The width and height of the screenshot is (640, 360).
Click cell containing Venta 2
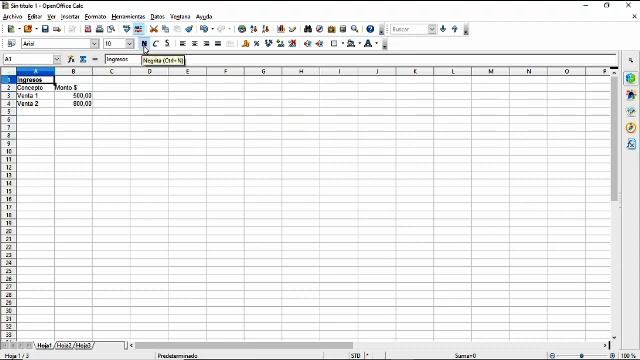(35, 104)
